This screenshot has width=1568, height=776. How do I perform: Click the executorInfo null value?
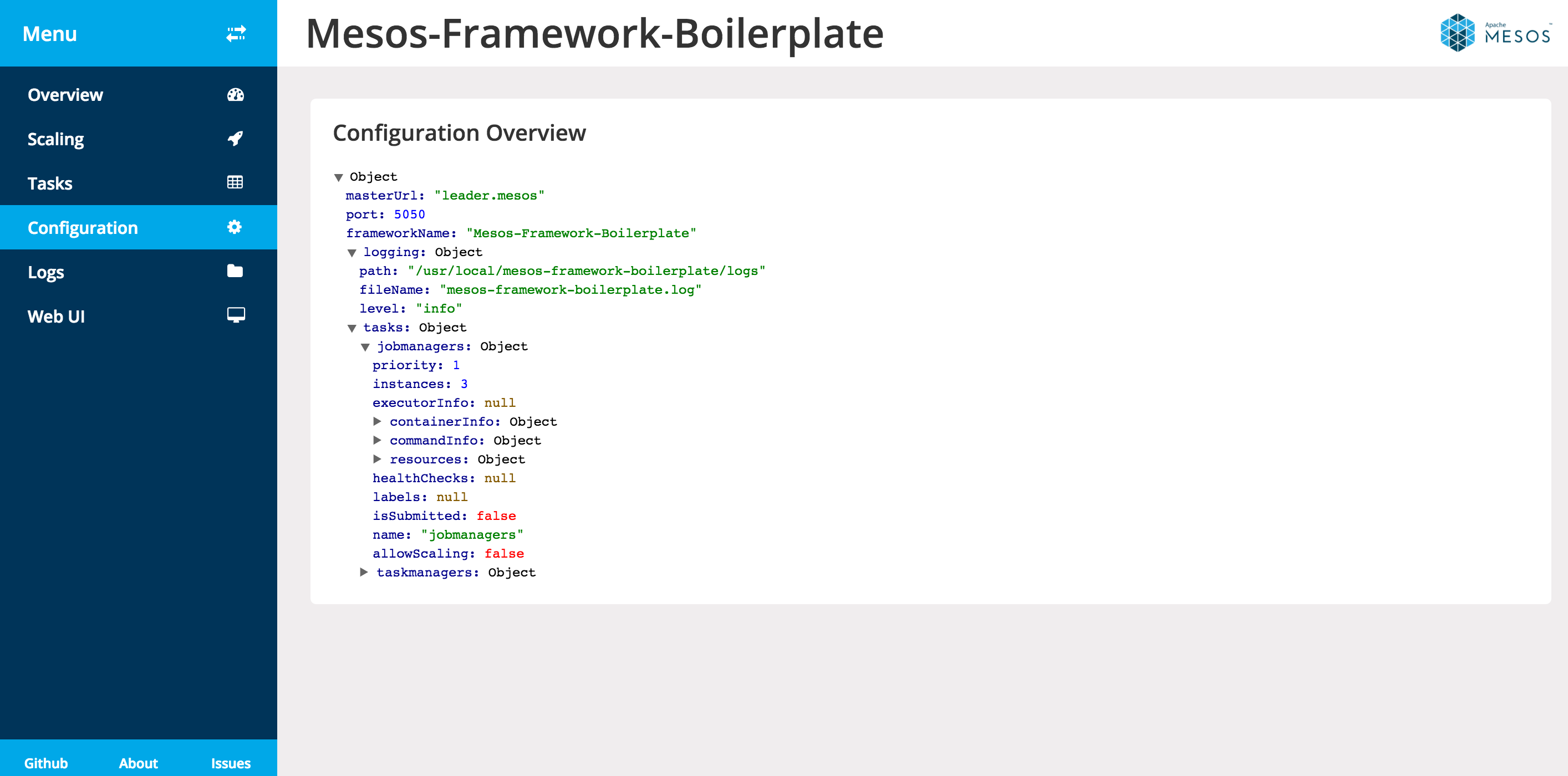pyautogui.click(x=500, y=403)
